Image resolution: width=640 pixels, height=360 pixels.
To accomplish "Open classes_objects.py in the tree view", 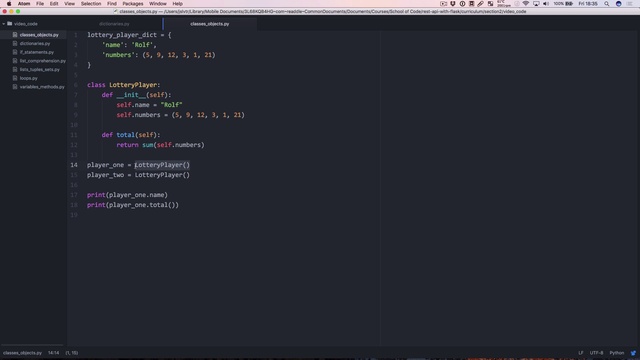I will pos(39,35).
